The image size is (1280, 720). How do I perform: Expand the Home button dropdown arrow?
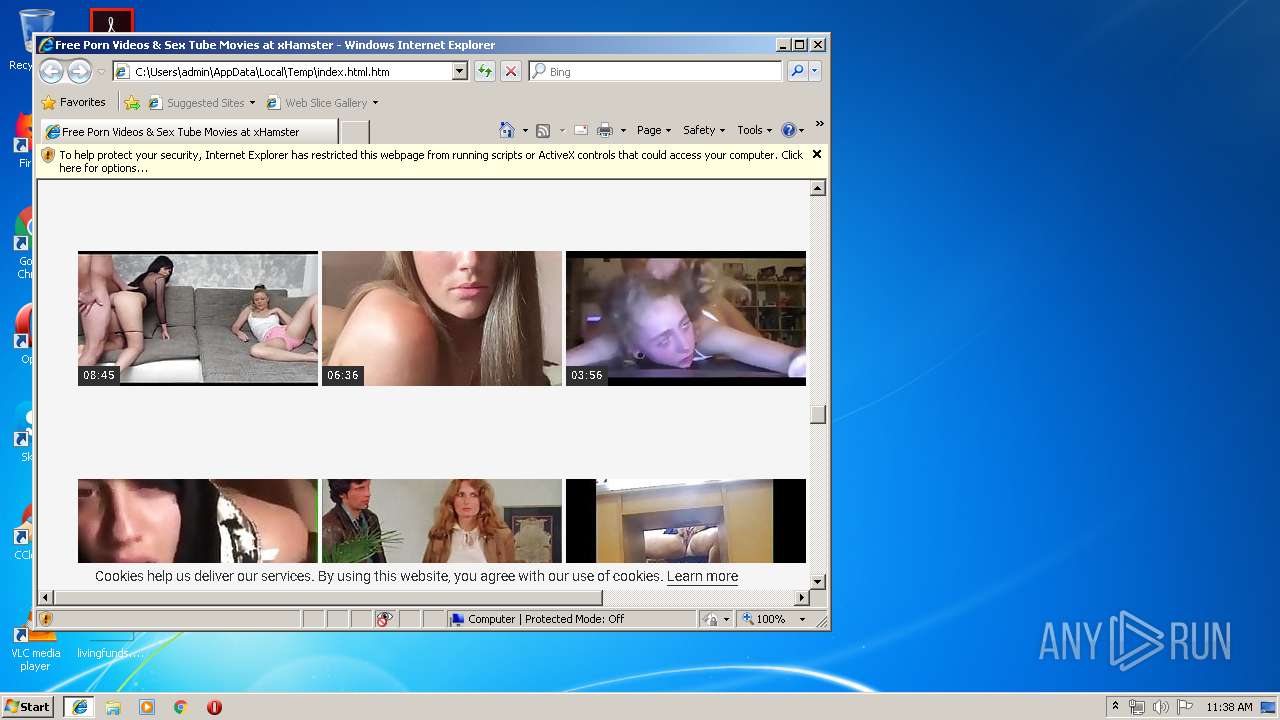pos(525,130)
